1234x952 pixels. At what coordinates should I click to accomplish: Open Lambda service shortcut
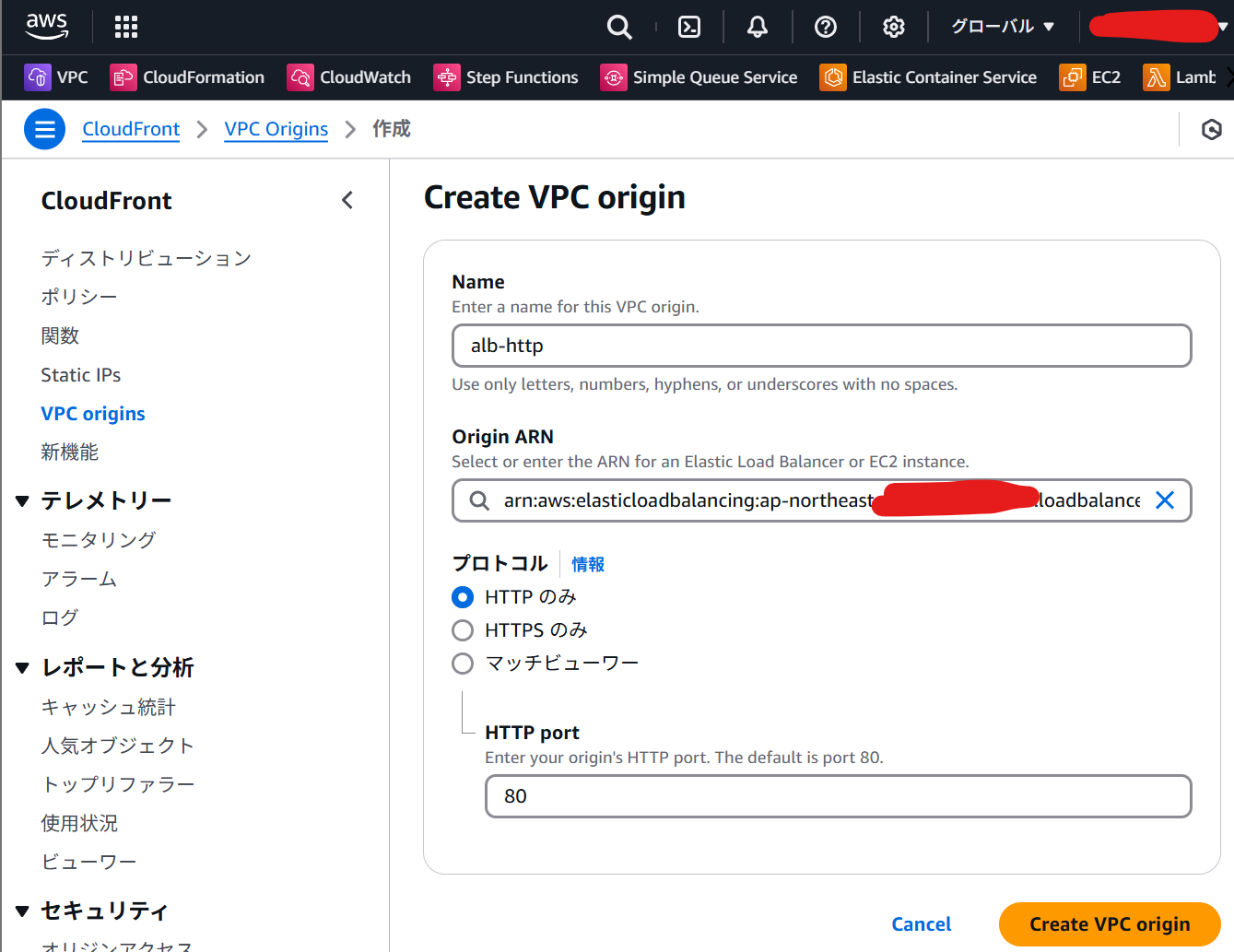point(1181,77)
